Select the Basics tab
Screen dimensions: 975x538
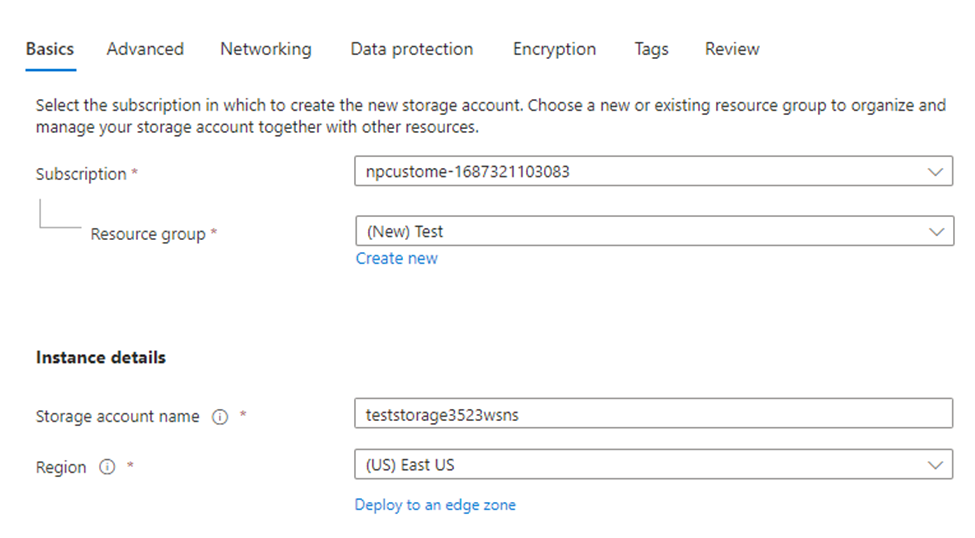[50, 49]
